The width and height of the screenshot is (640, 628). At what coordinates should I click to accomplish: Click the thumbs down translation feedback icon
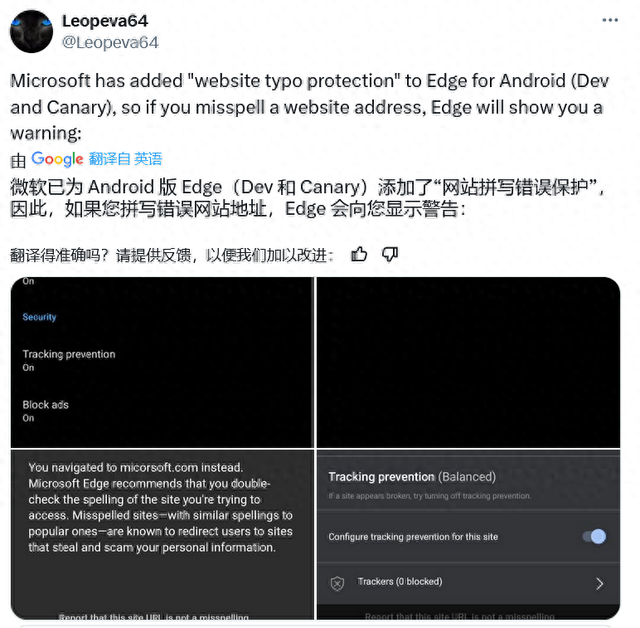(x=390, y=255)
